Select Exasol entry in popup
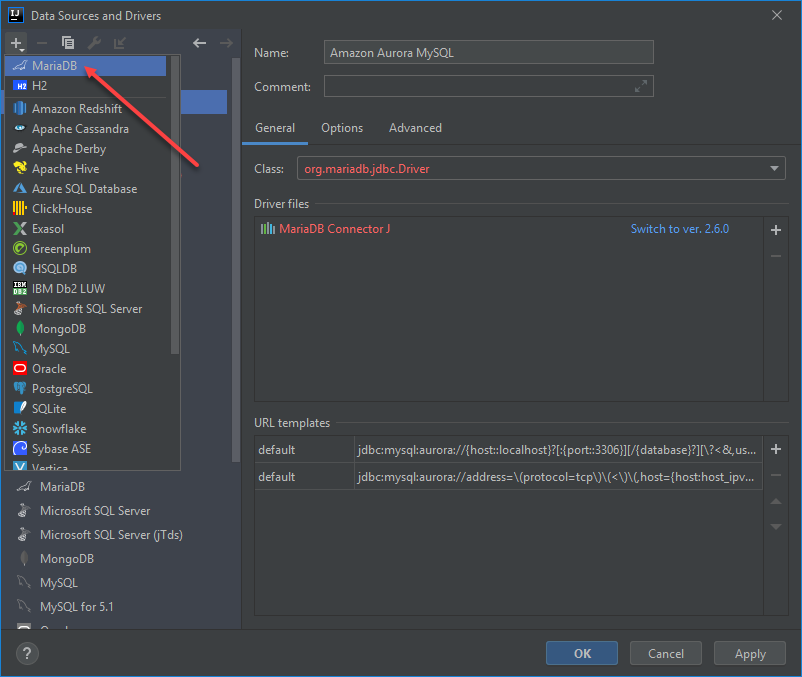 (85, 229)
